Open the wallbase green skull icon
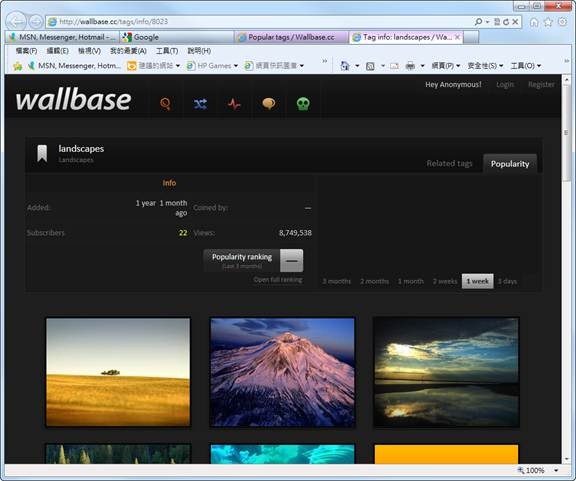576x481 pixels. tap(303, 104)
